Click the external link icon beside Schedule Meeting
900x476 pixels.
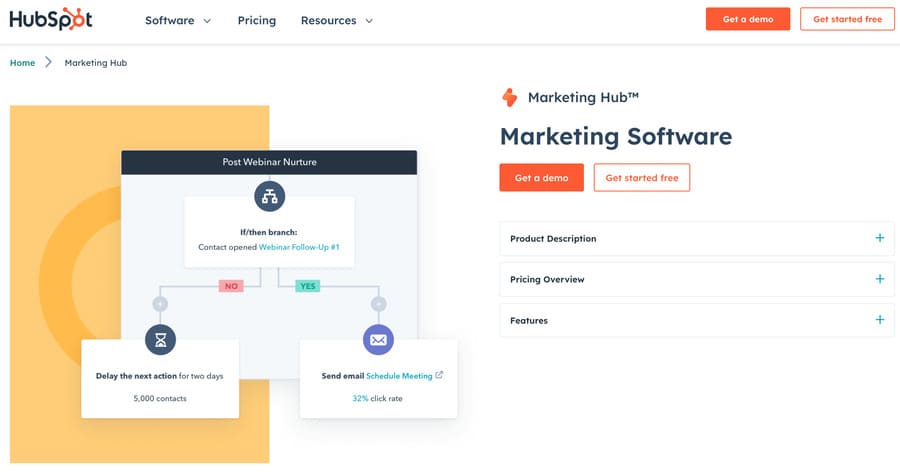pos(439,375)
